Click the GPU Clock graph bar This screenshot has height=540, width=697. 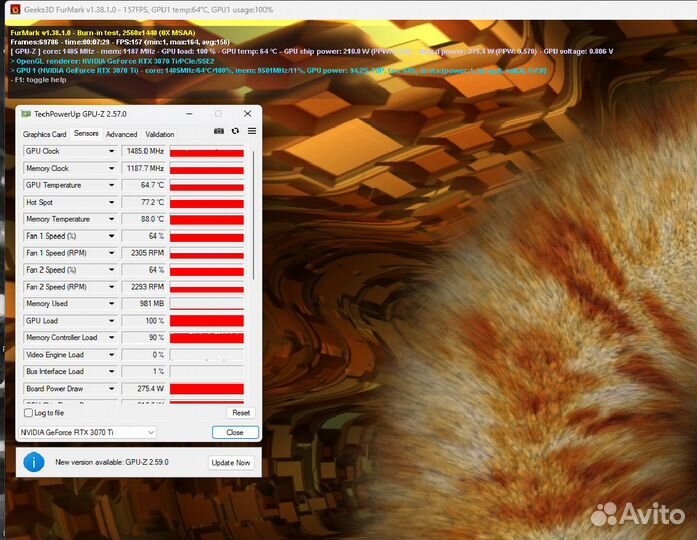[x=207, y=151]
